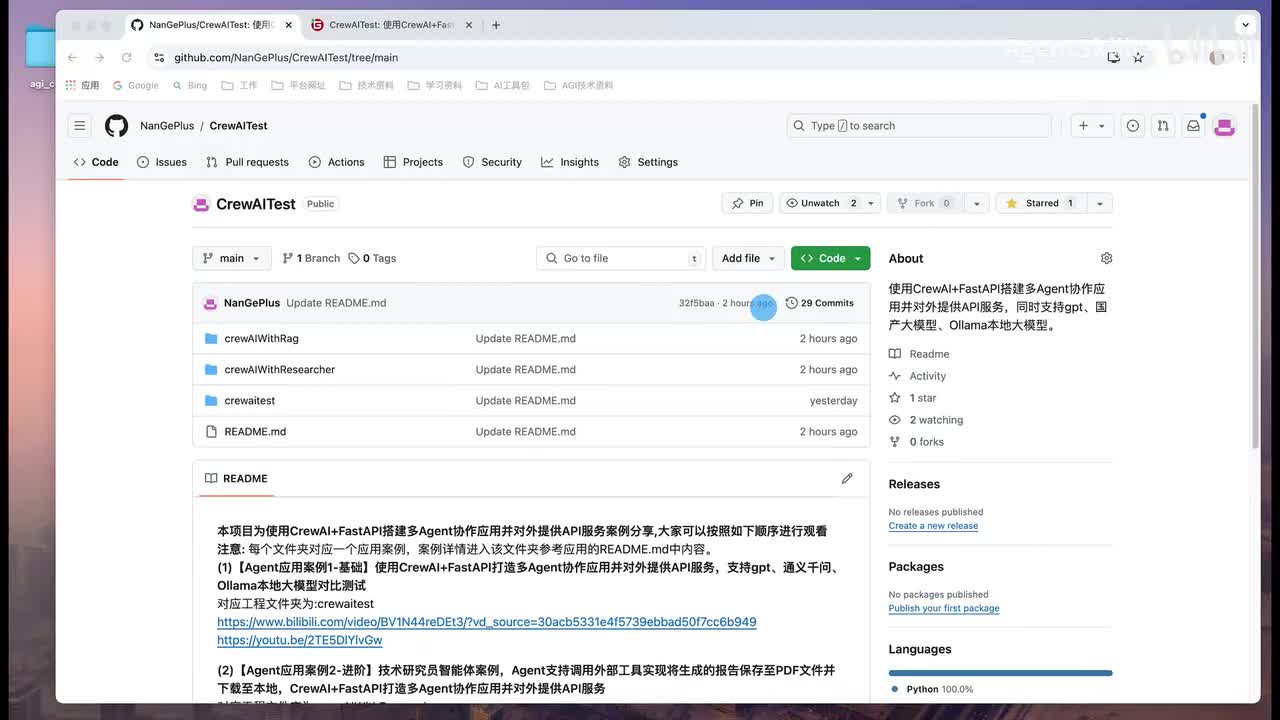Follow the youtu.be link in the README
This screenshot has width=1280, height=720.
[x=300, y=640]
